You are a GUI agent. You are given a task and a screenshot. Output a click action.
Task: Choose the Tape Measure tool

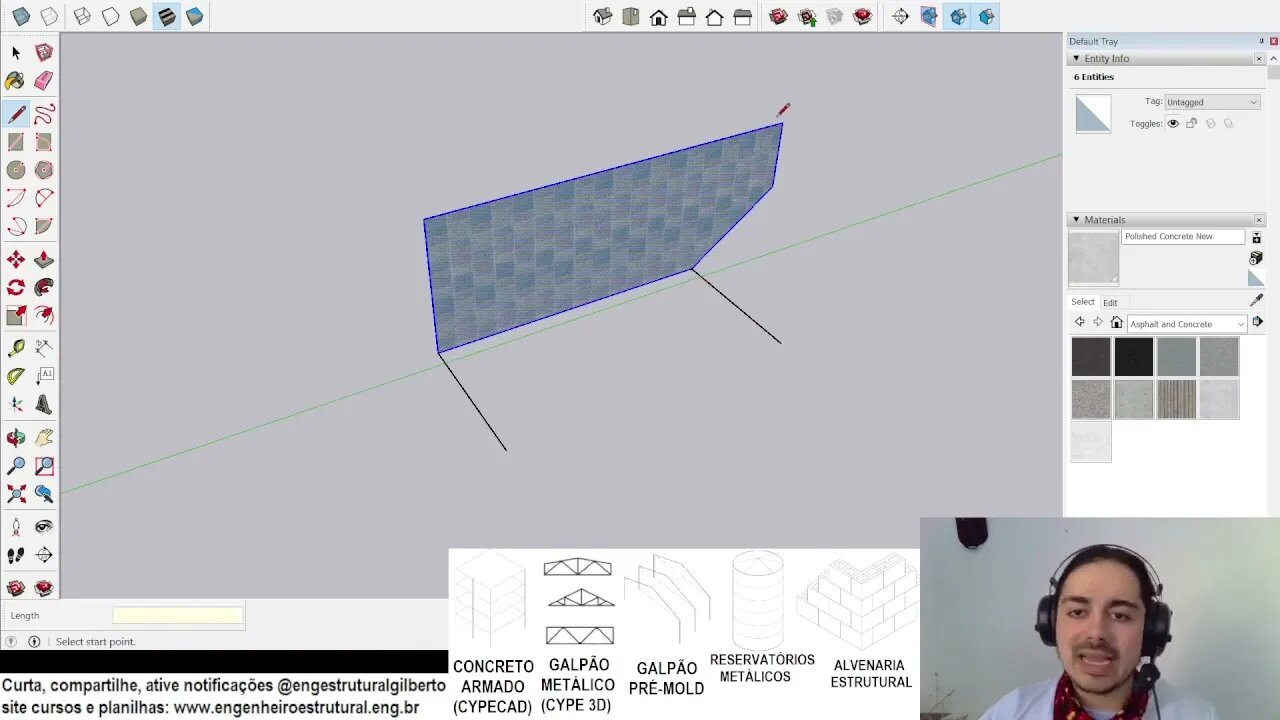point(16,348)
